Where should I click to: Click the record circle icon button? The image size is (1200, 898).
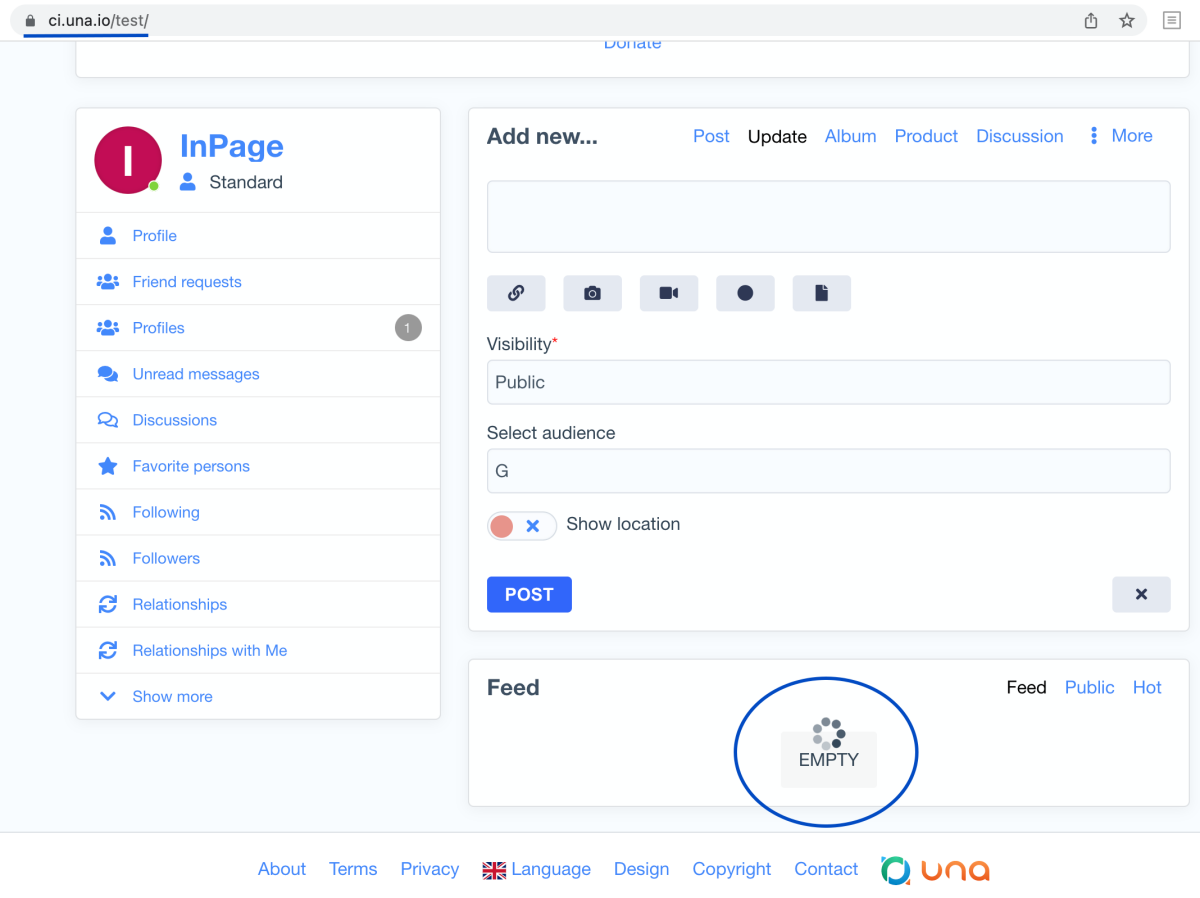[x=745, y=293]
